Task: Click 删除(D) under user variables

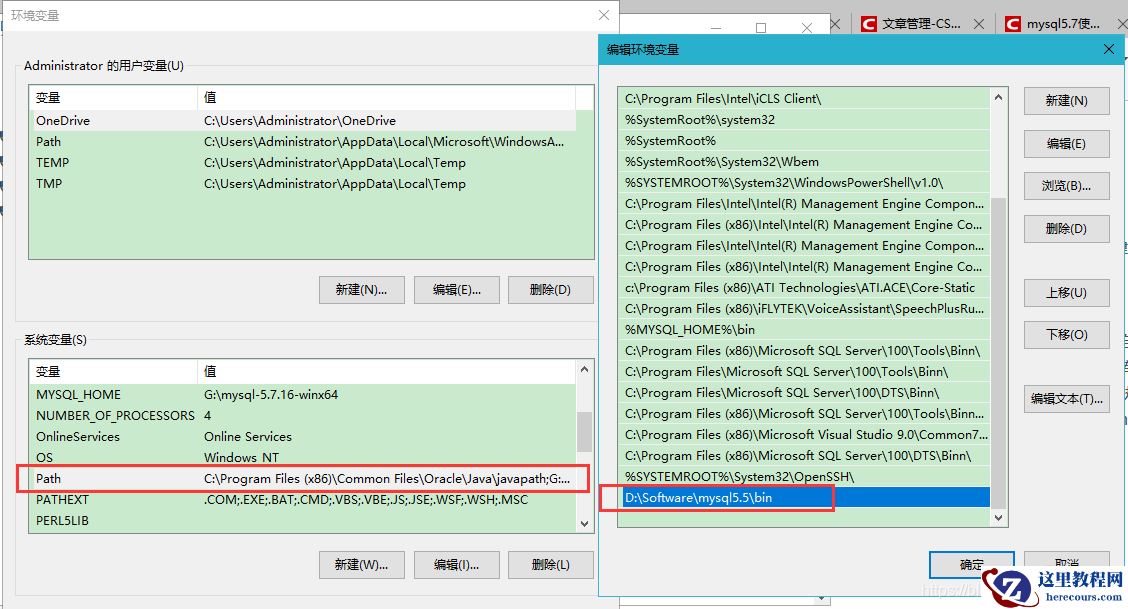Action: (x=550, y=290)
